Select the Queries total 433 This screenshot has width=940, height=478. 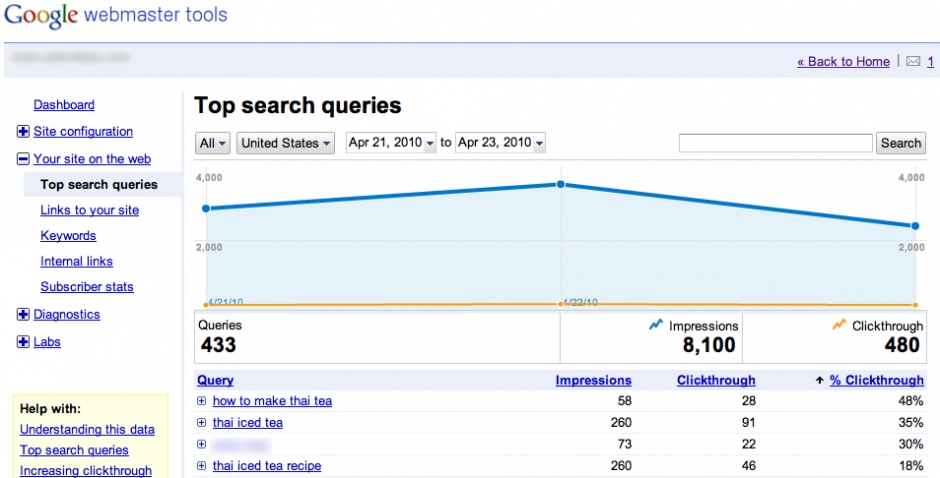click(218, 345)
